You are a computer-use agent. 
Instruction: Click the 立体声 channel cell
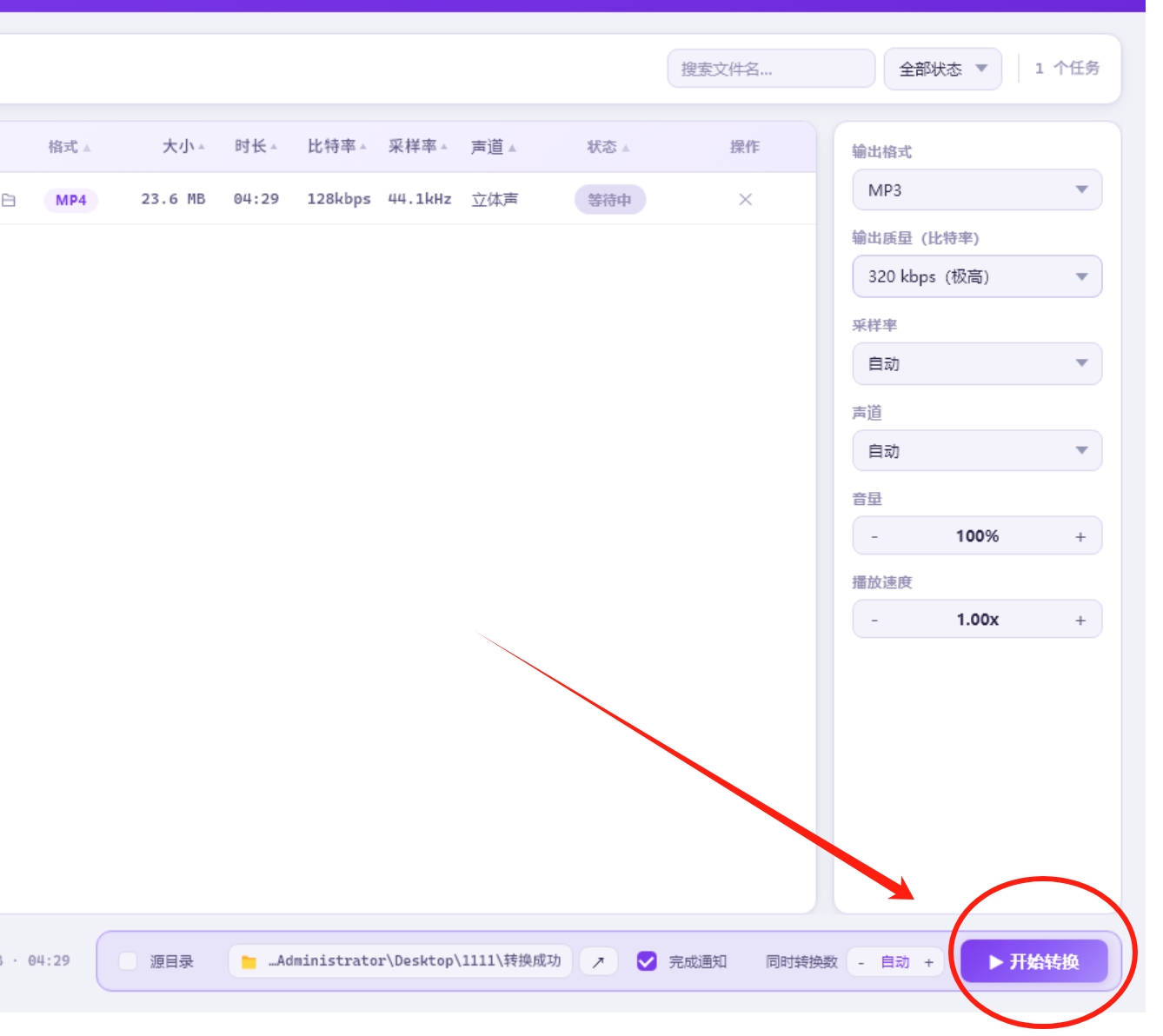(495, 200)
